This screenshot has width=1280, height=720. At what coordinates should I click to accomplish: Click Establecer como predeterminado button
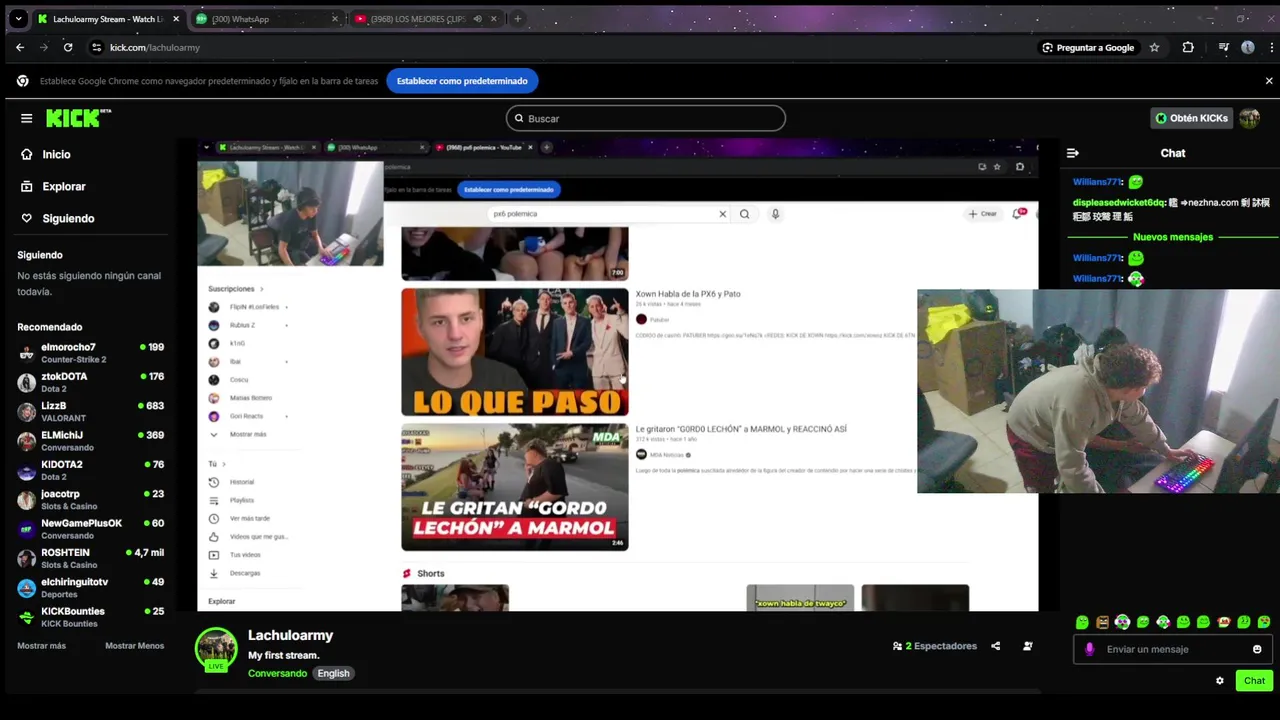462,81
